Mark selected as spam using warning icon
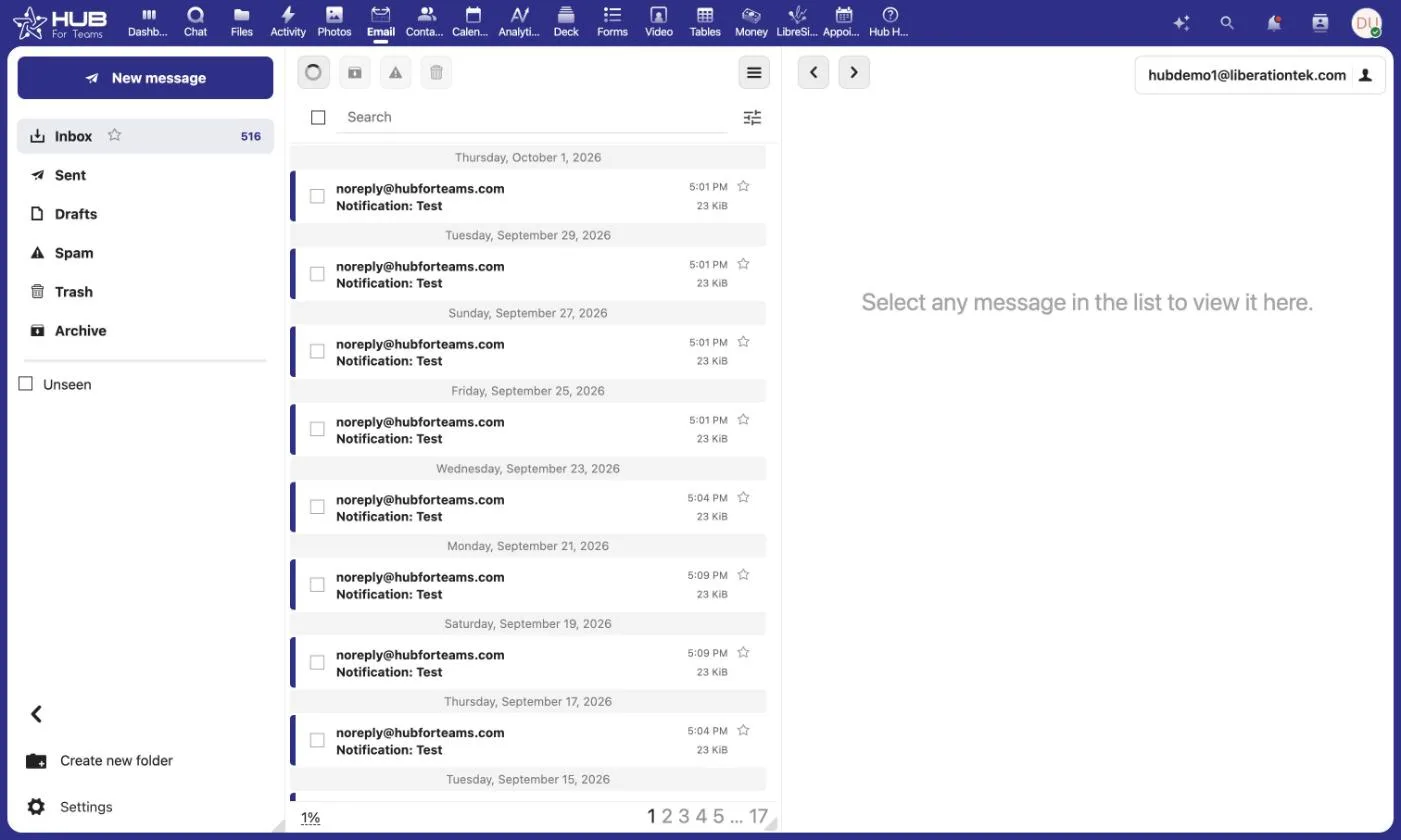This screenshot has width=1401, height=840. pos(396,72)
